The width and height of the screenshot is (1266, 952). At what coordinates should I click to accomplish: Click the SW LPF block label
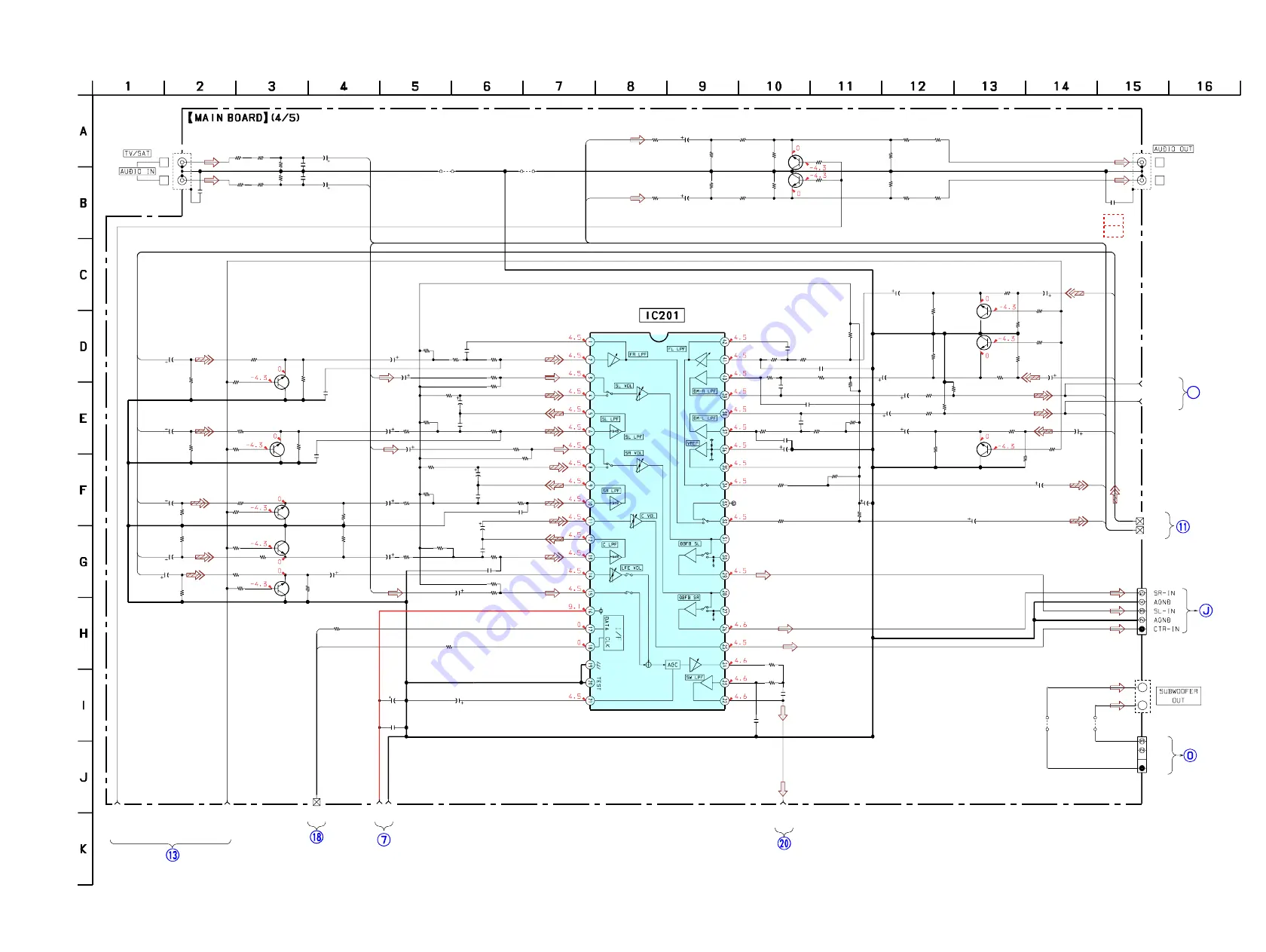(x=695, y=678)
